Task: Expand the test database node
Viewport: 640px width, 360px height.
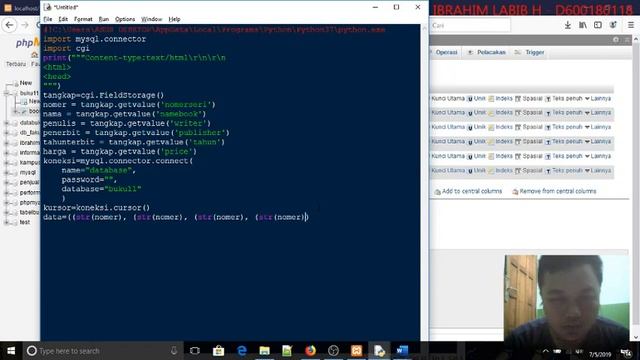Action: click(x=7, y=222)
